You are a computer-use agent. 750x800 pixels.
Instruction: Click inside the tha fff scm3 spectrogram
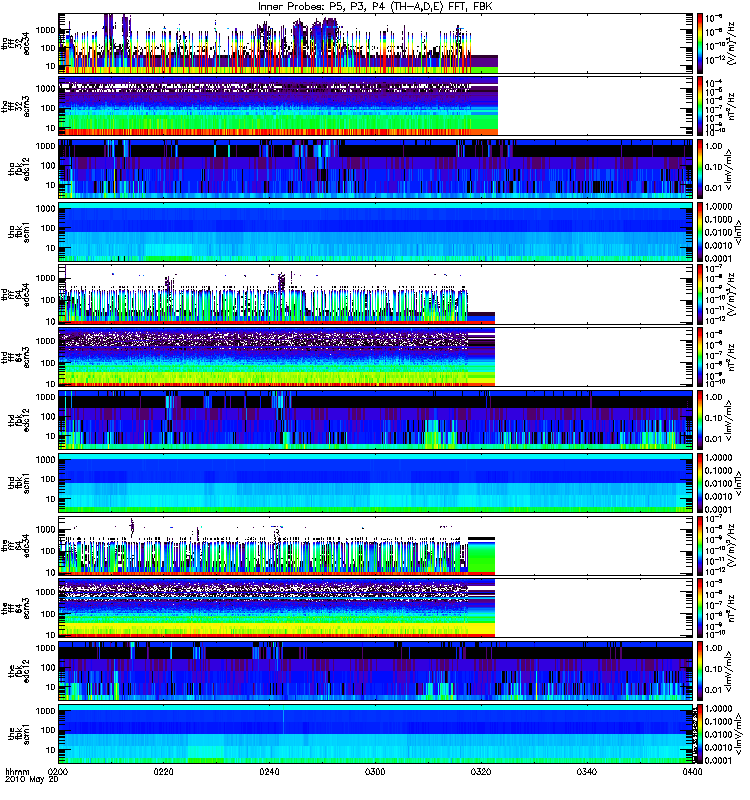click(376, 106)
